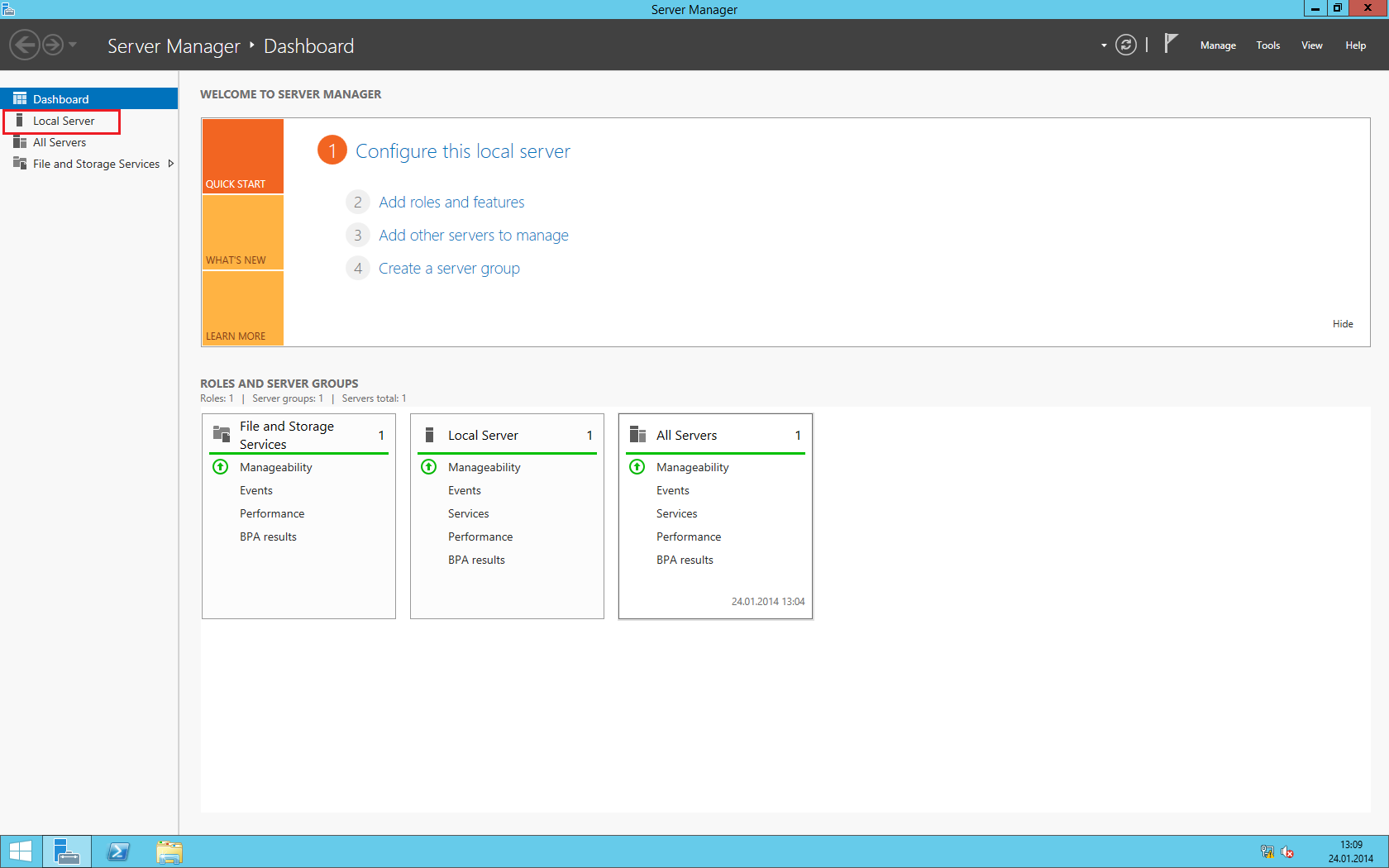Click the Dashboard sidebar icon
The image size is (1389, 868).
pos(20,99)
